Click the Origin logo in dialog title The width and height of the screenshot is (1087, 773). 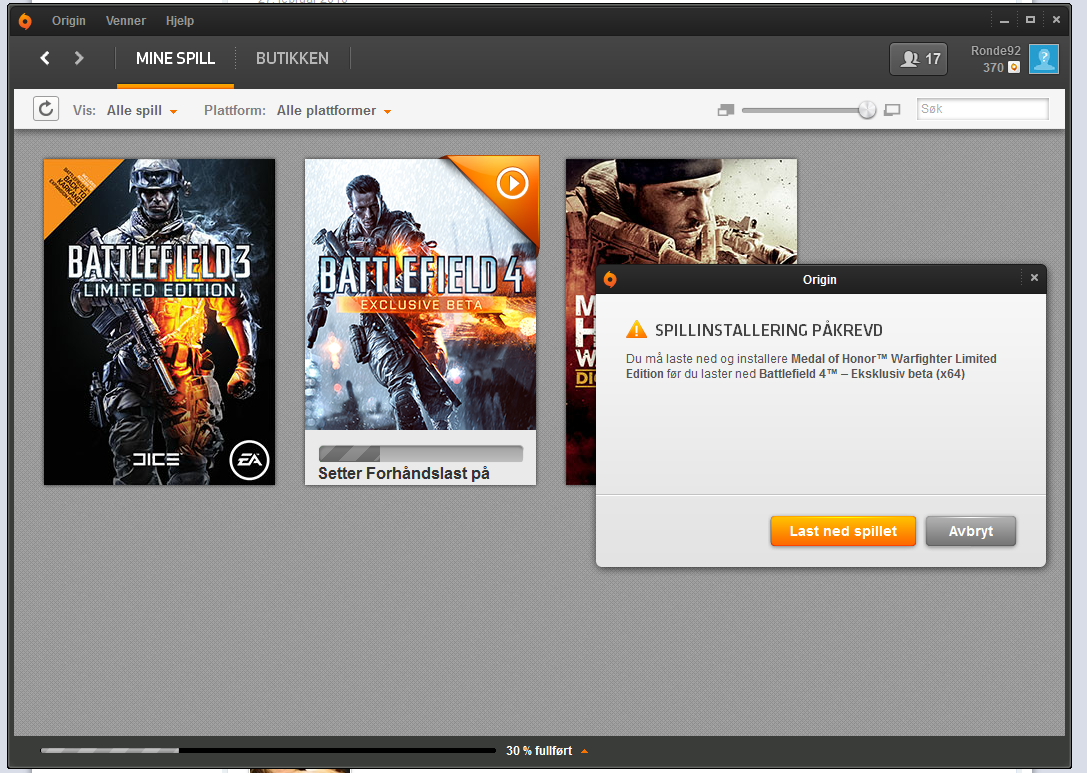[x=610, y=279]
